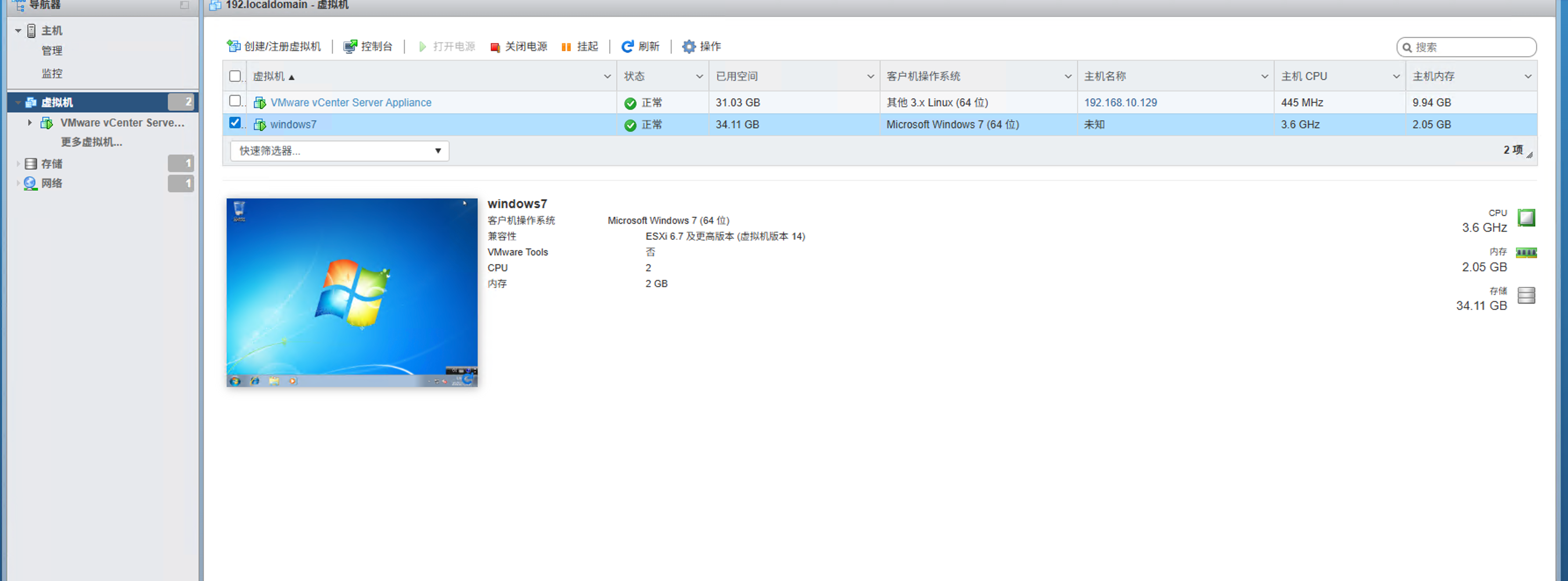Image resolution: width=1568 pixels, height=581 pixels.
Task: Open VMware vCenter Server Appliance link
Action: click(351, 103)
